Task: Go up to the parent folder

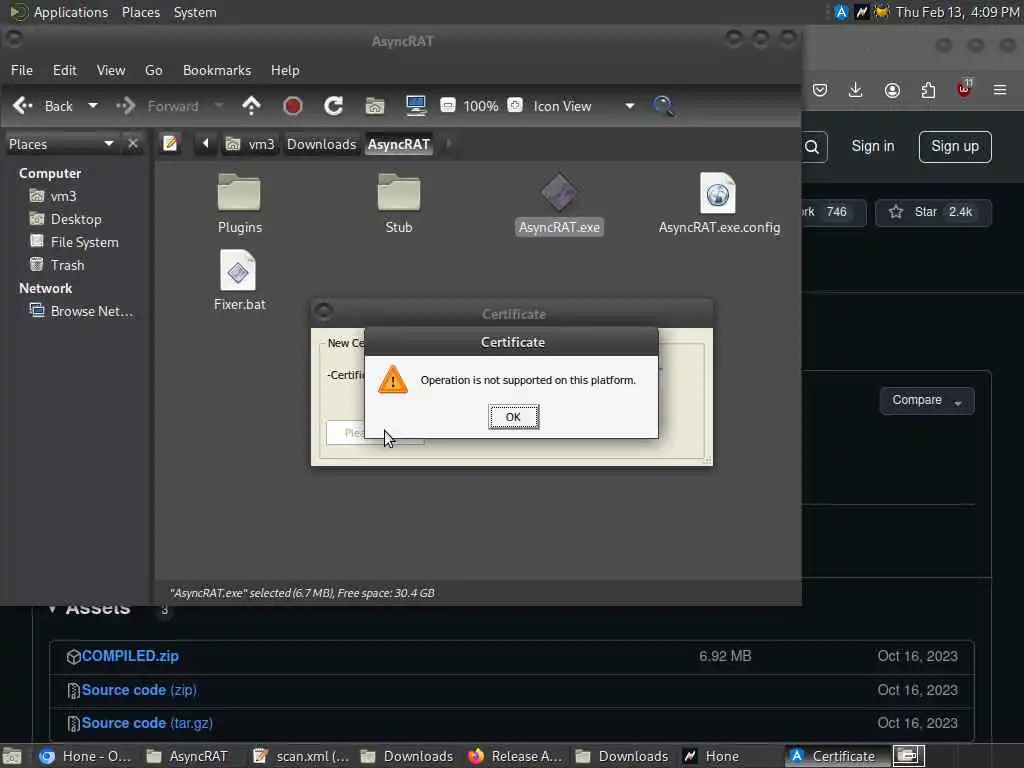Action: coord(251,106)
